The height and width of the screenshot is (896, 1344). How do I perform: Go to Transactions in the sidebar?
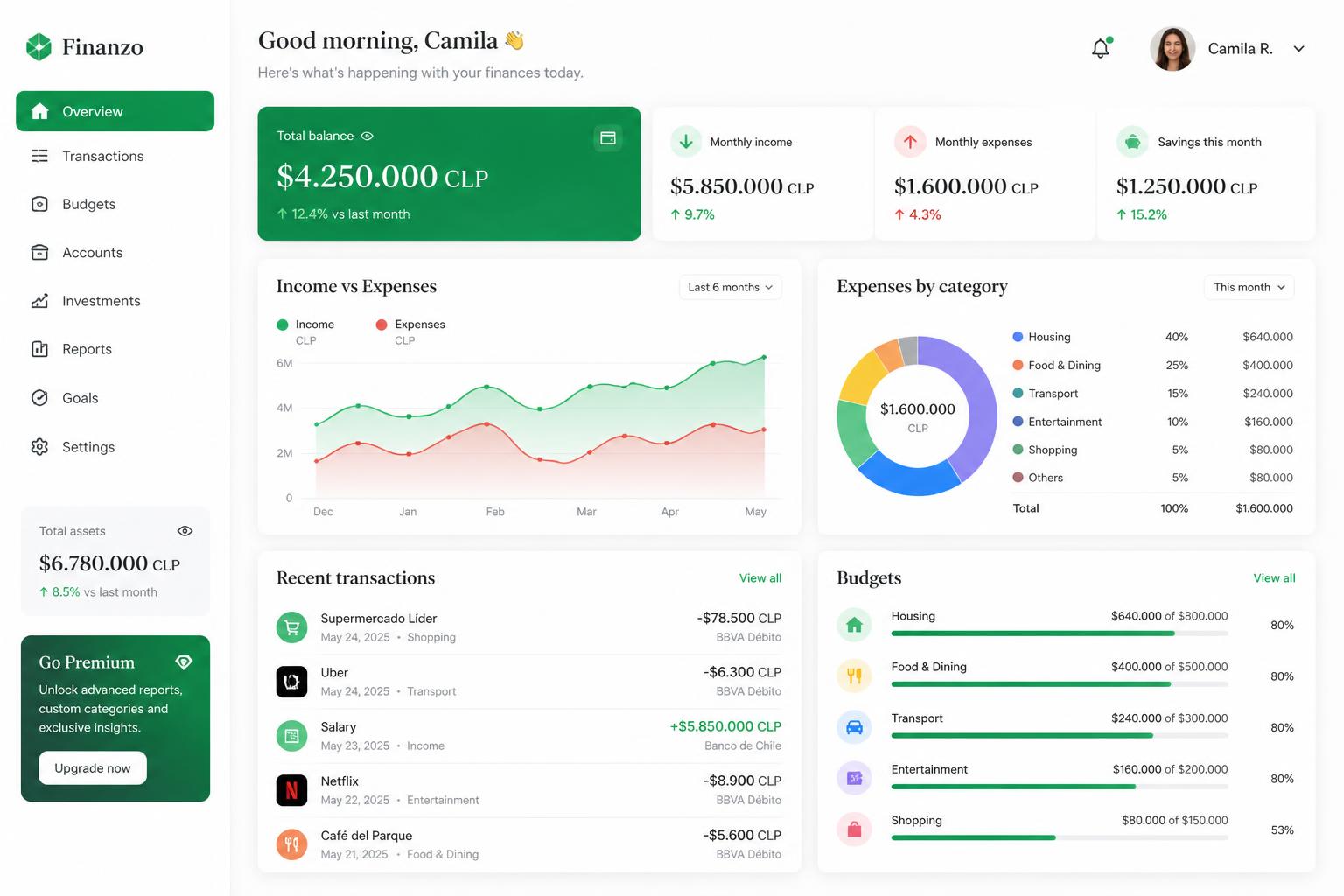tap(115, 156)
